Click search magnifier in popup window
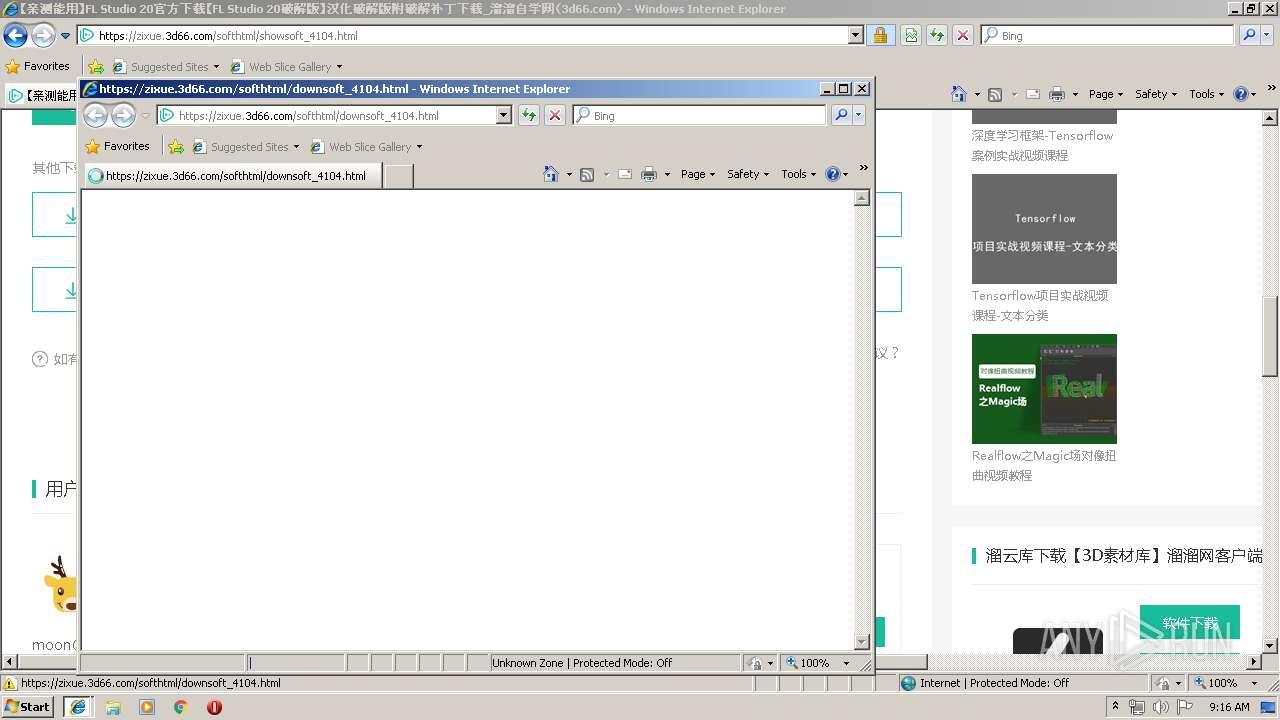 [x=841, y=116]
